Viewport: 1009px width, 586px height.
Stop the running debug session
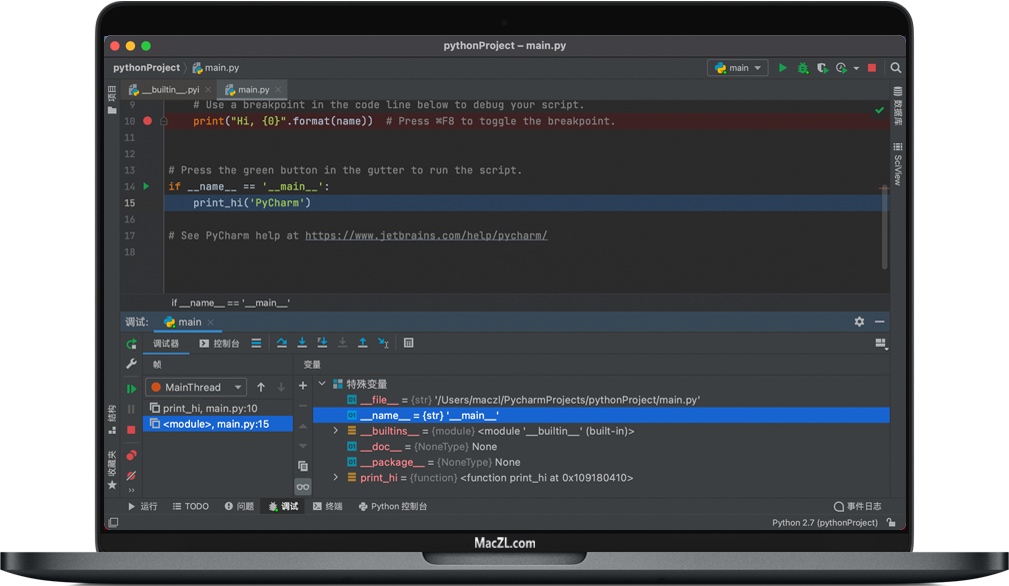click(x=130, y=430)
